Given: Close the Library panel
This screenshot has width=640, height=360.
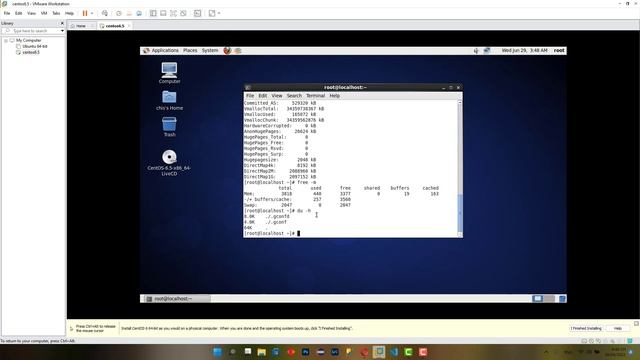Looking at the screenshot, I should [62, 23].
